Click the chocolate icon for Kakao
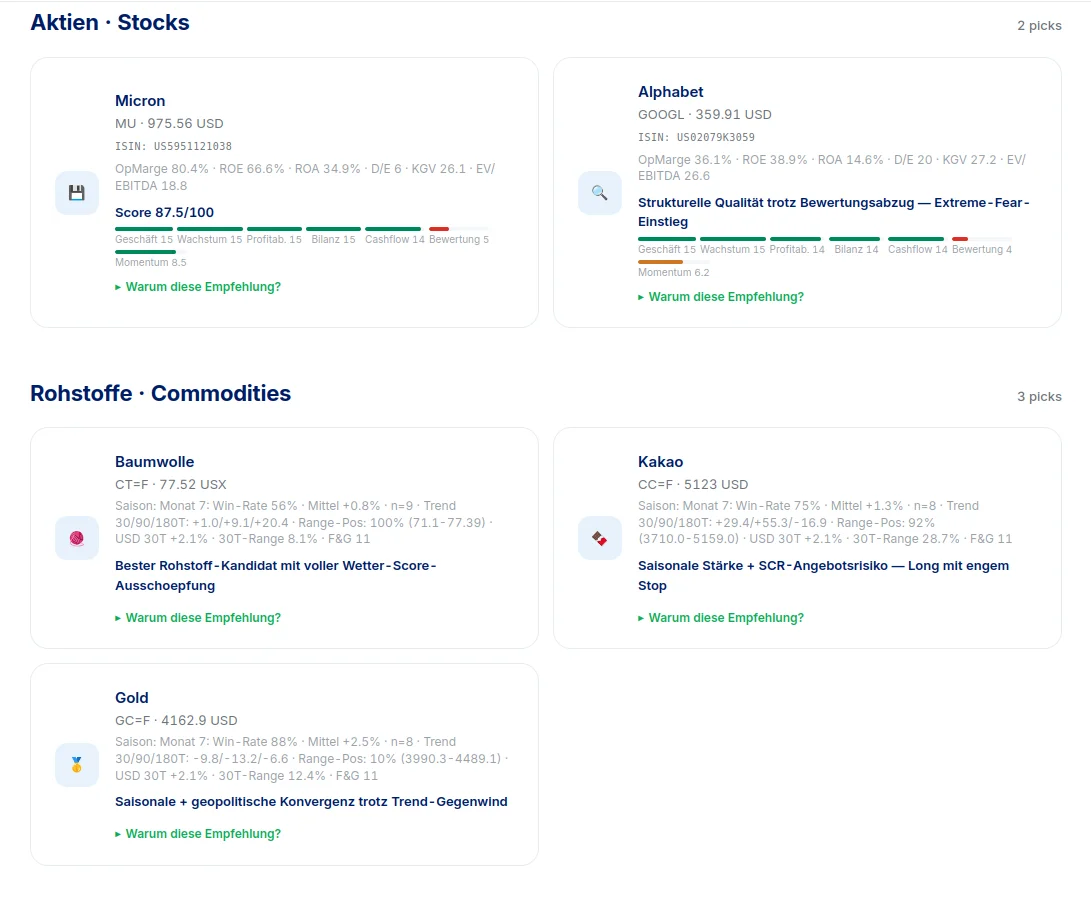Screen dimensions: 1091x909 [x=600, y=538]
